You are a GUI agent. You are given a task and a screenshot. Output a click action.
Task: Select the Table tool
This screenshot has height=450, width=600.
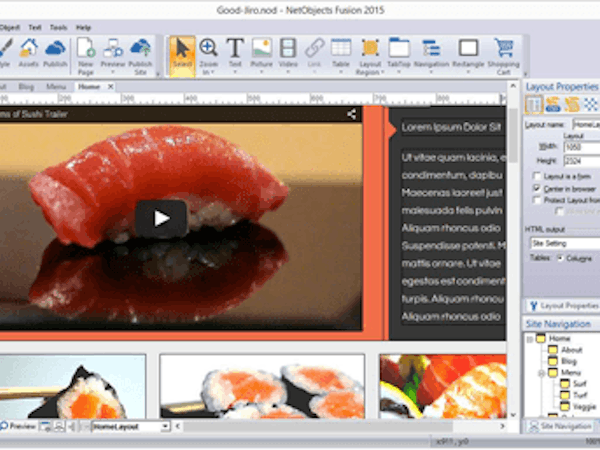coord(341,54)
